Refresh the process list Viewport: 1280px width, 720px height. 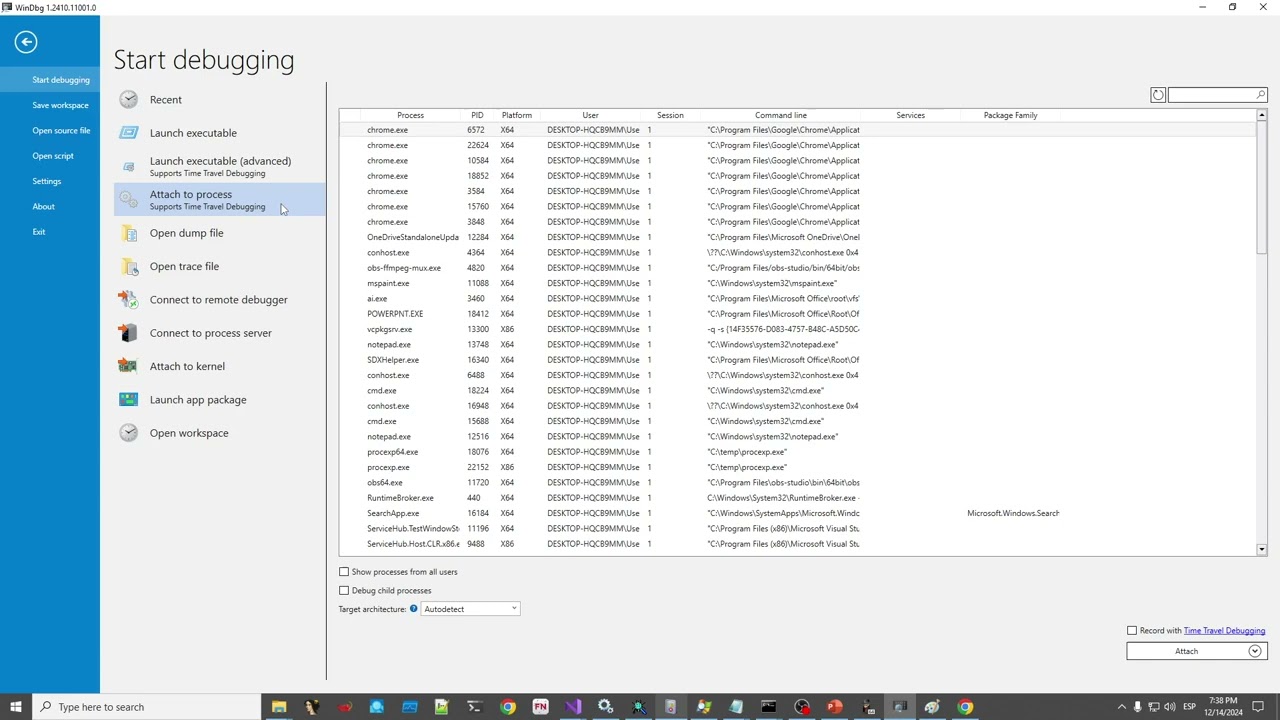tap(1158, 95)
